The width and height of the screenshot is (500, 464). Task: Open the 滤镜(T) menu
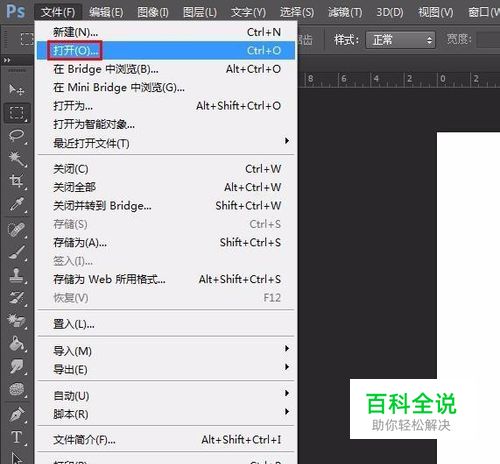coord(345,12)
